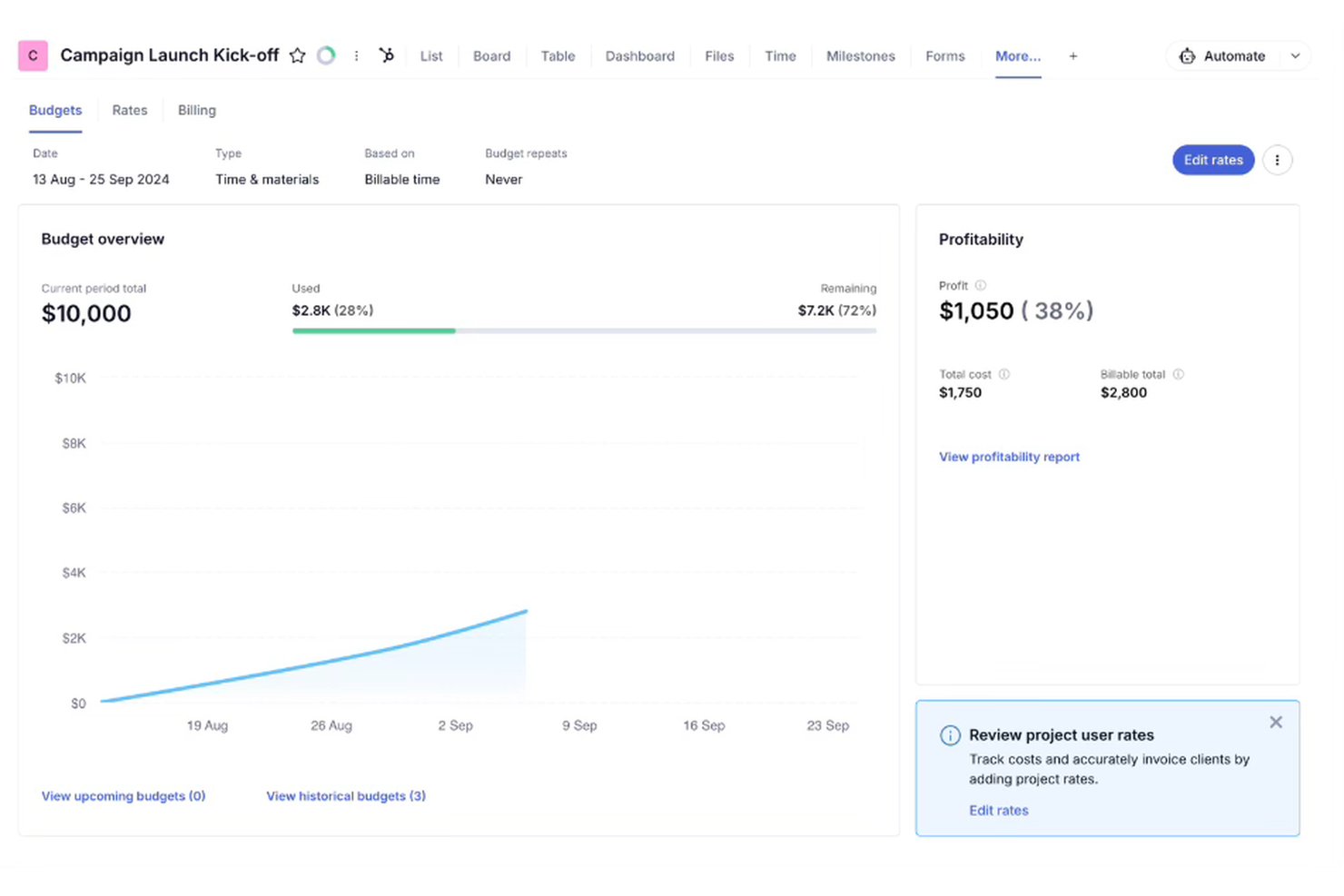Go to the Forms tab
This screenshot has width=1344, height=896.
point(945,56)
